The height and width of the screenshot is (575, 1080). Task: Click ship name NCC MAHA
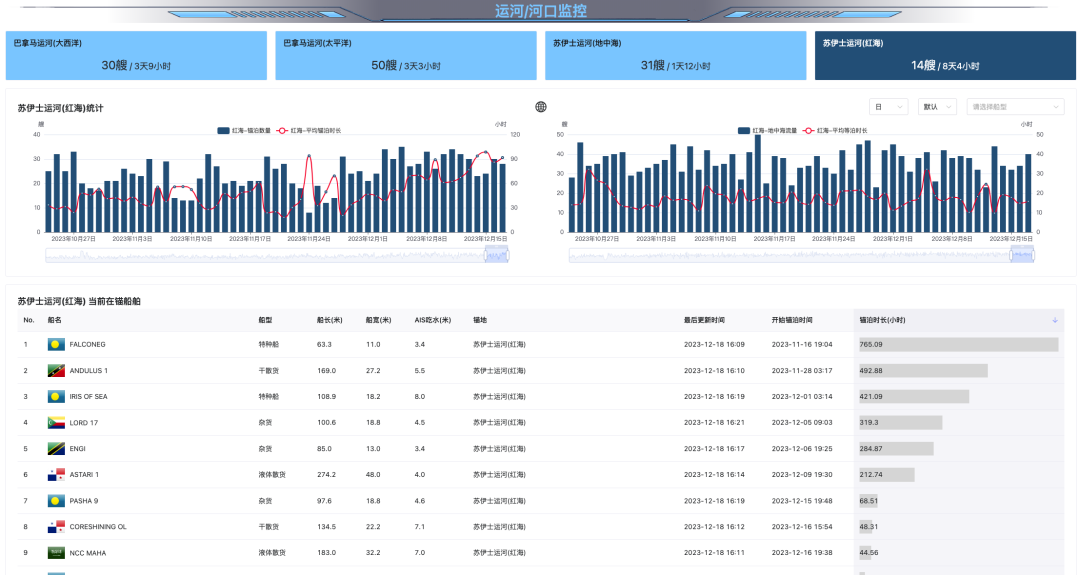tap(88, 553)
